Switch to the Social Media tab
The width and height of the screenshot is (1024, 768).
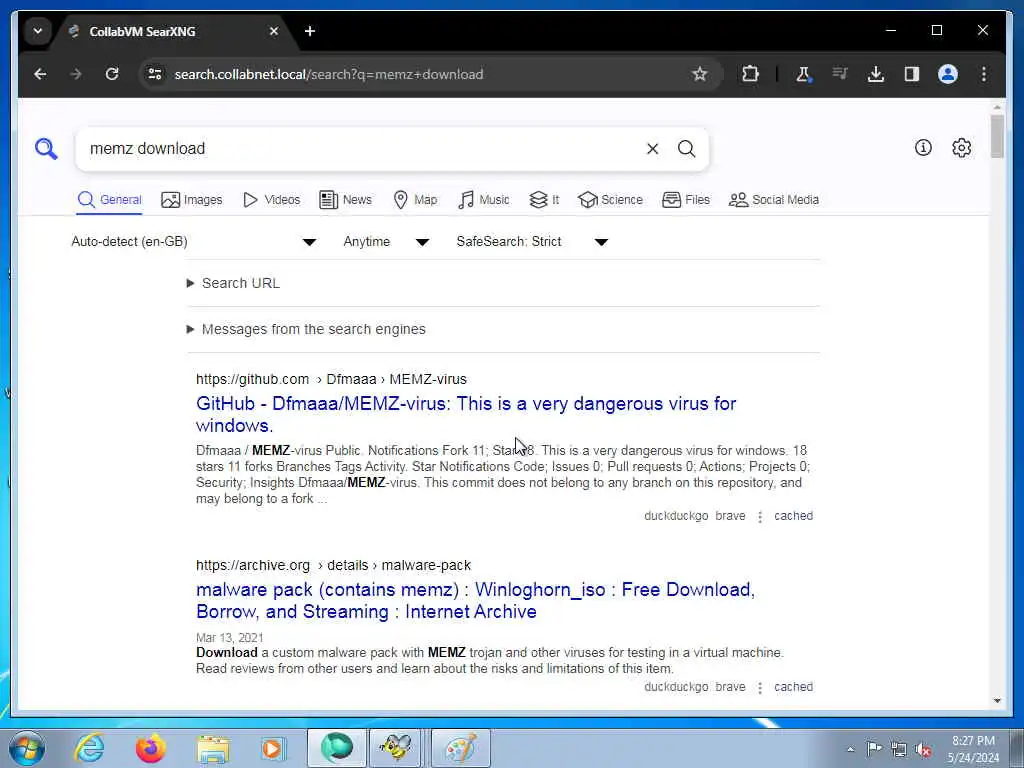773,200
